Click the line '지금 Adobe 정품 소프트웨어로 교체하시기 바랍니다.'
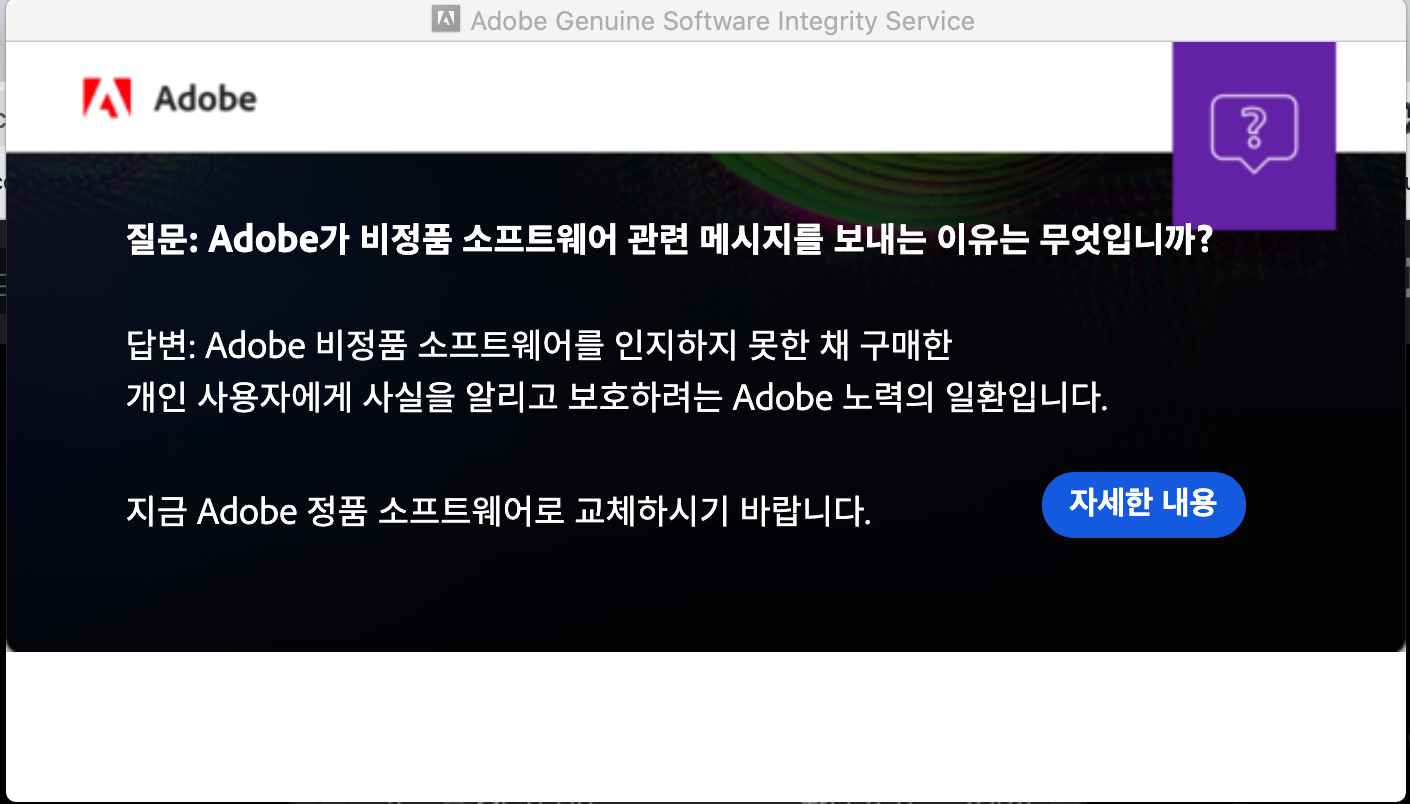Screen dimensions: 1410x804 pyautogui.click(x=499, y=512)
